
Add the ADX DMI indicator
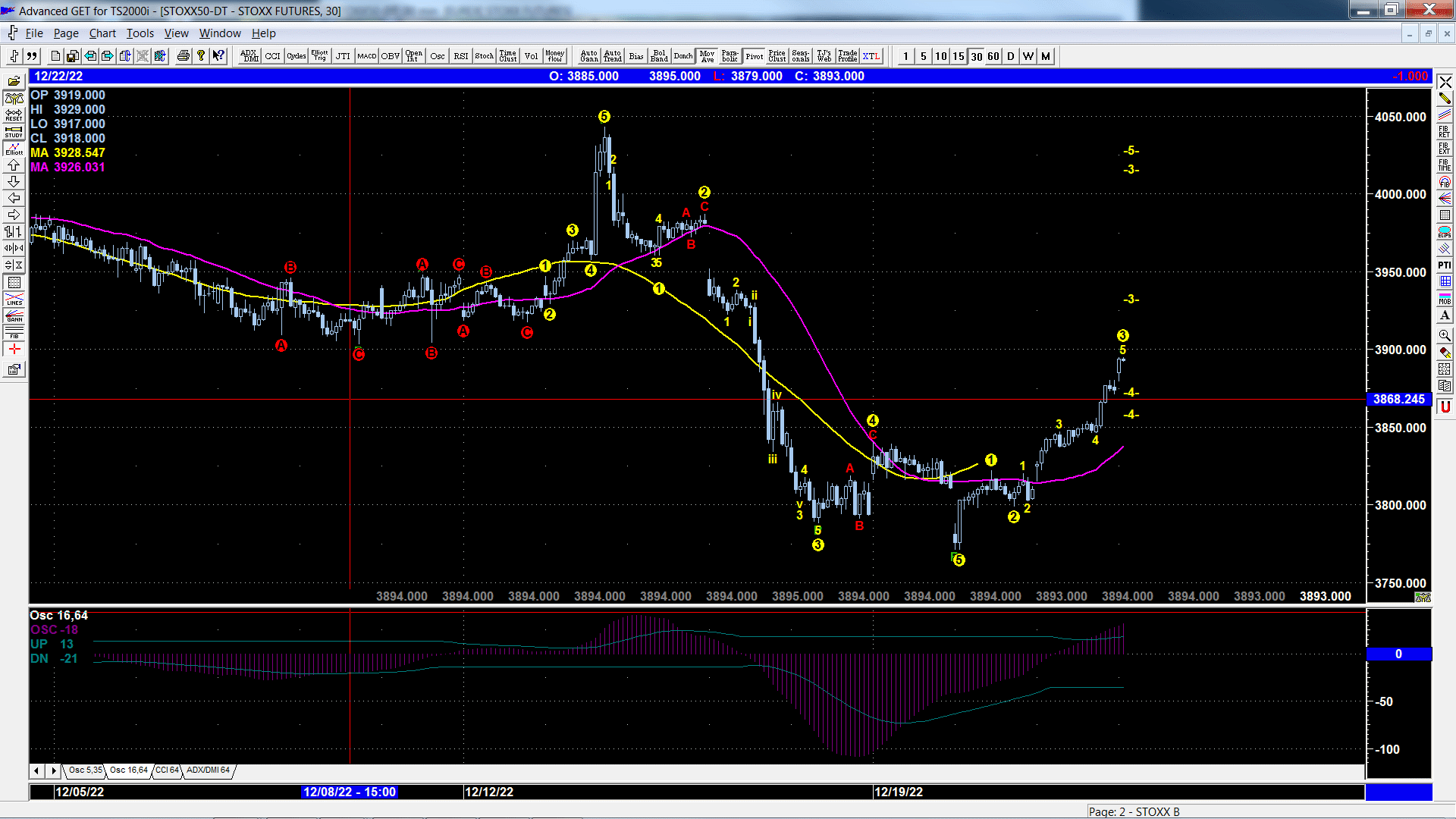(x=249, y=56)
